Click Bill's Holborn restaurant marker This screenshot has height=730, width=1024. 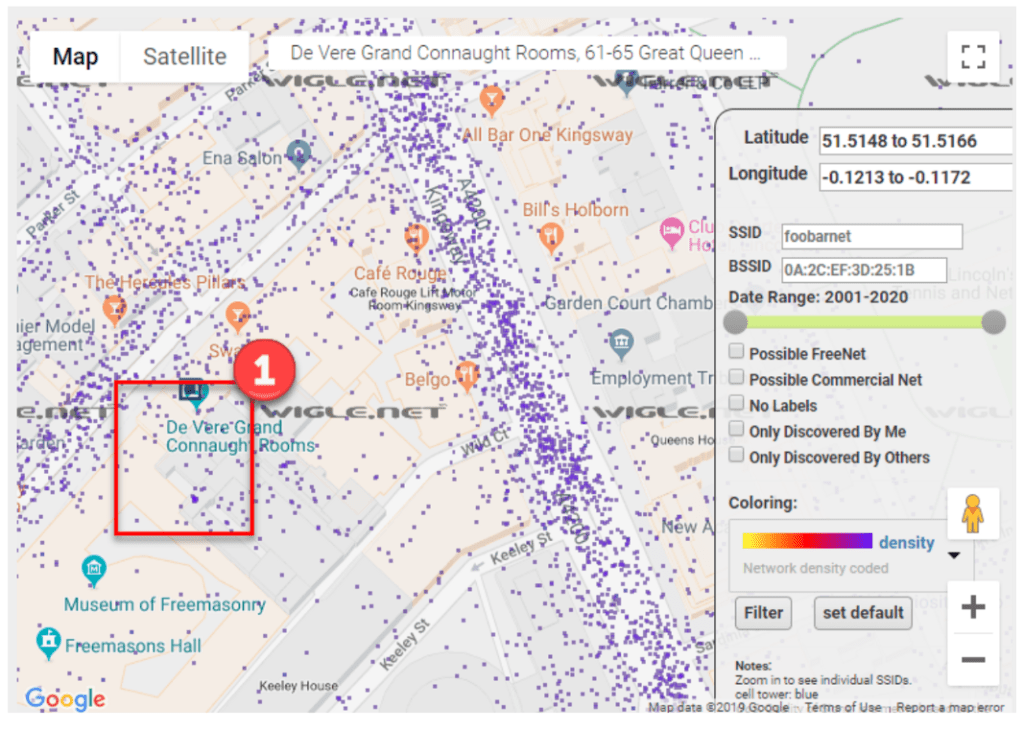[x=551, y=238]
